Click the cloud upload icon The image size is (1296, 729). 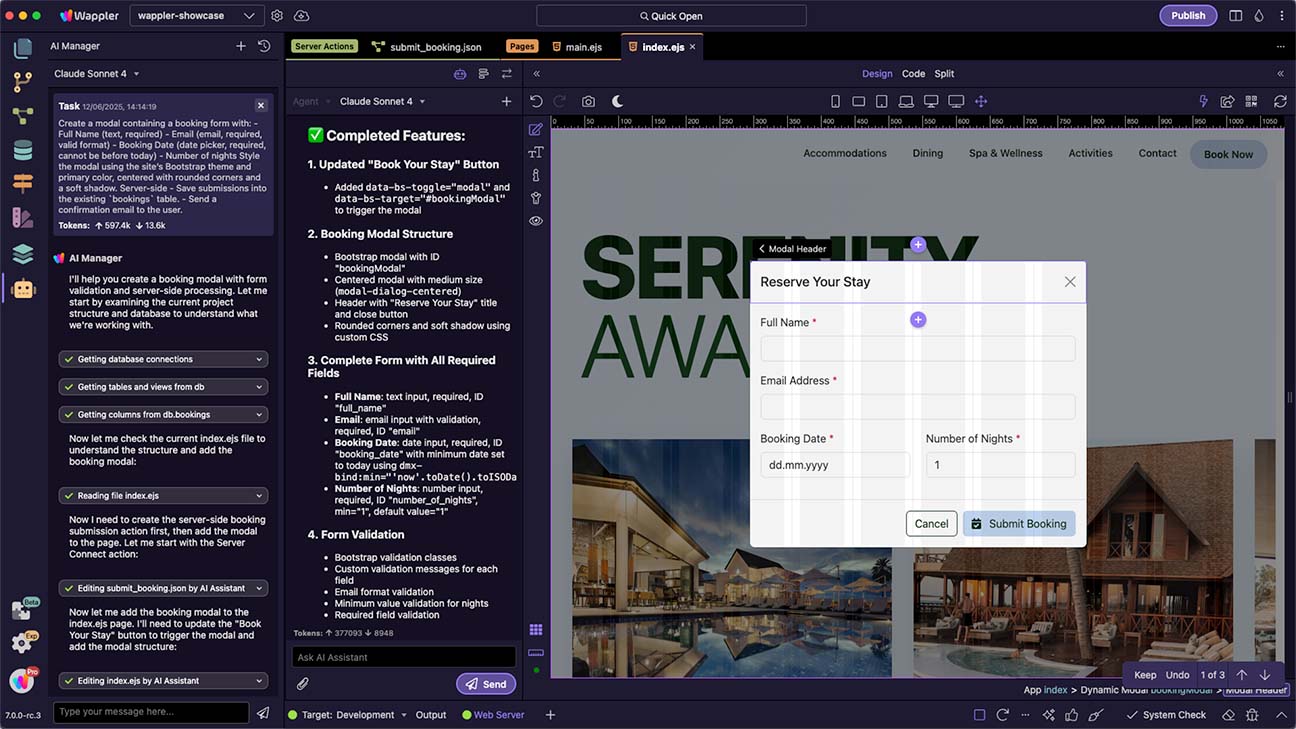(x=302, y=16)
